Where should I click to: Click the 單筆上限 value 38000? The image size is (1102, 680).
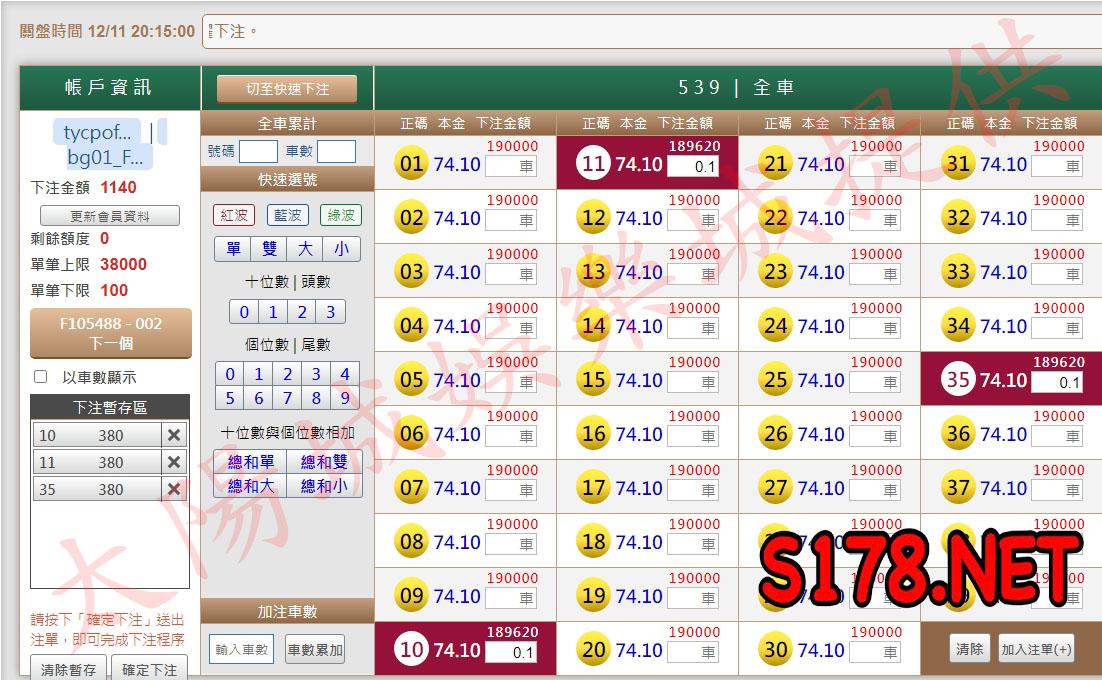pos(124,264)
